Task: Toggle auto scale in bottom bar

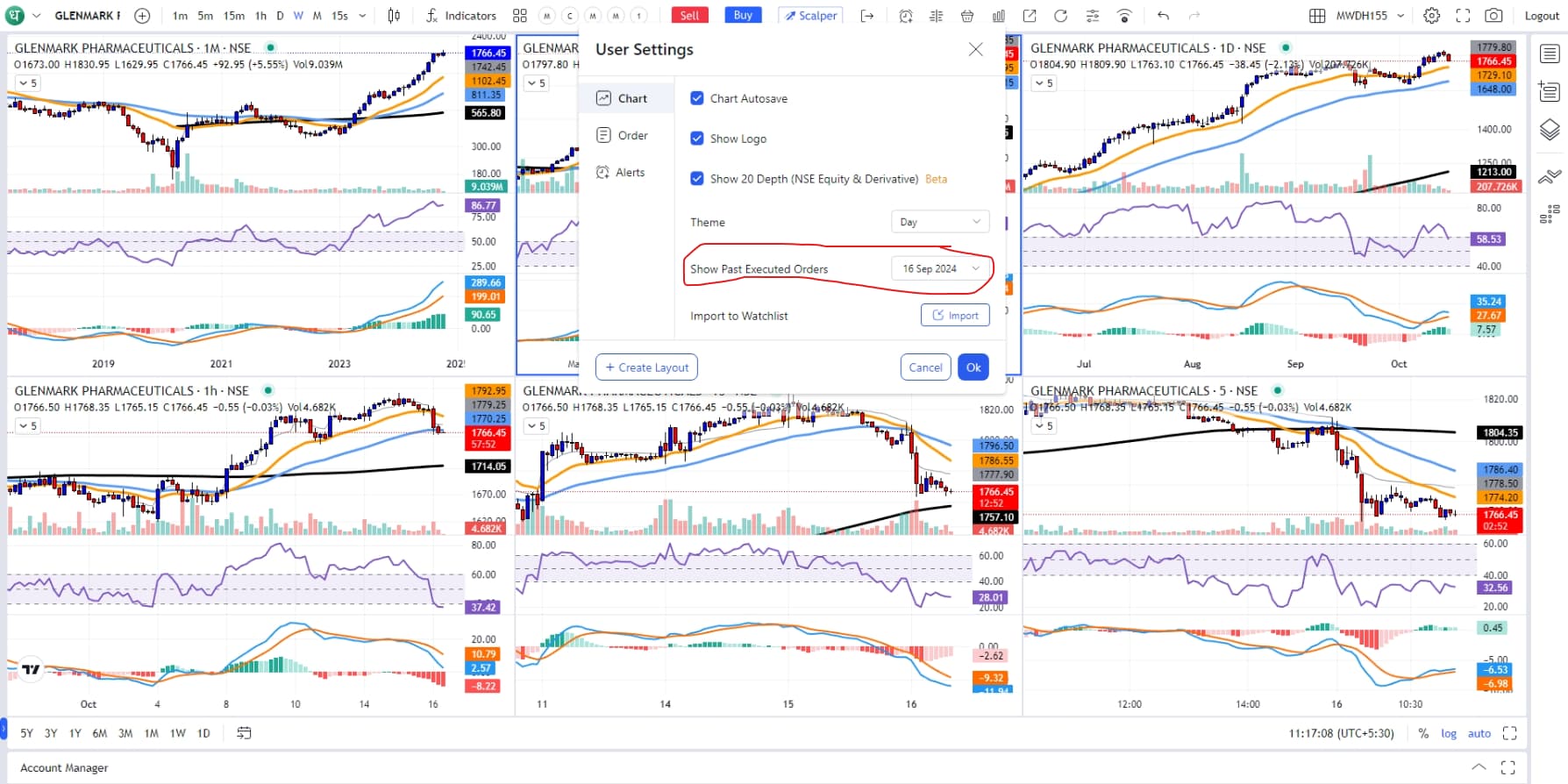Action: pyautogui.click(x=1479, y=733)
